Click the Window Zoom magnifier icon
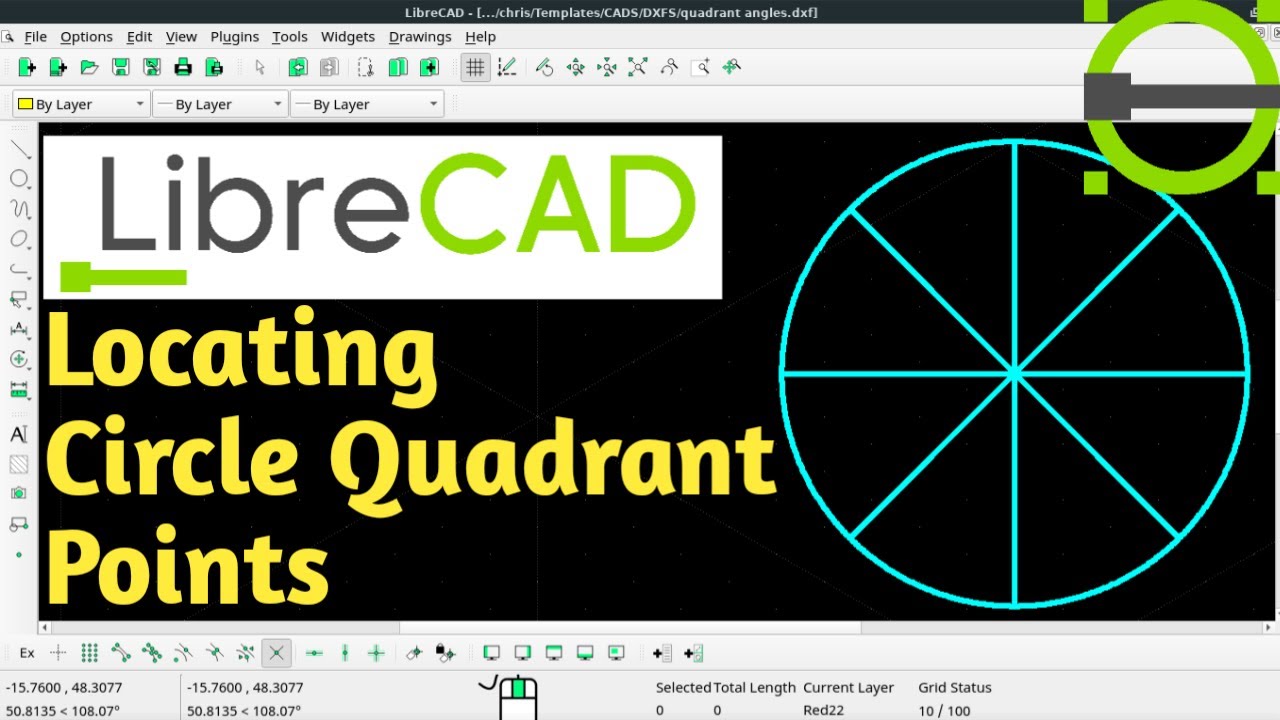Image resolution: width=1280 pixels, height=720 pixels. pos(700,68)
